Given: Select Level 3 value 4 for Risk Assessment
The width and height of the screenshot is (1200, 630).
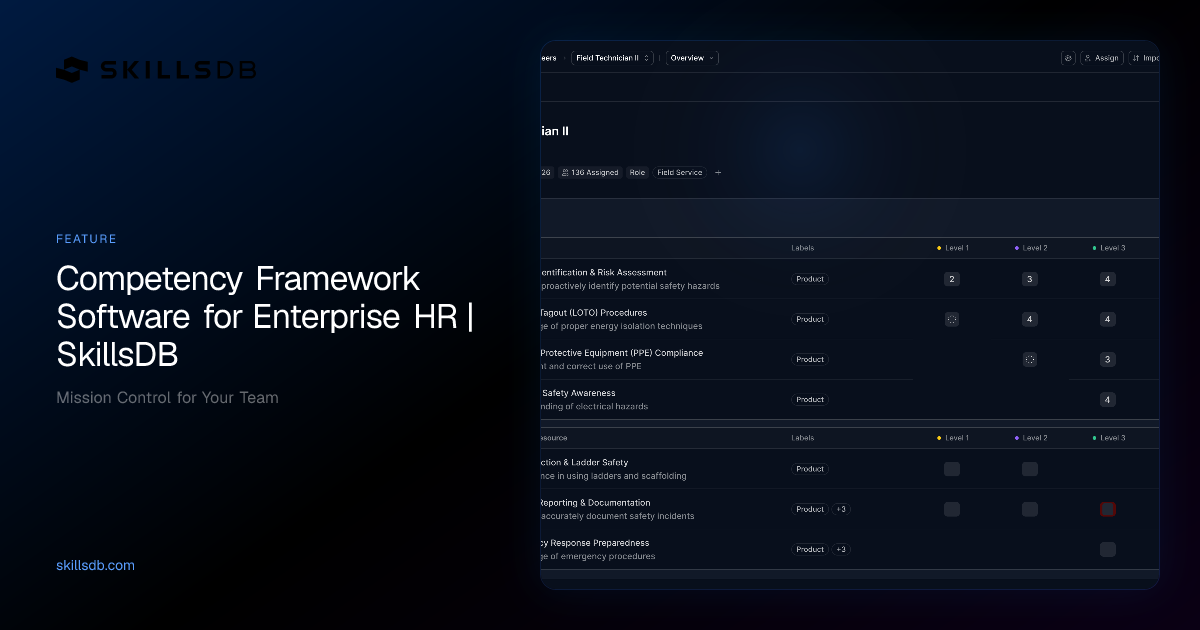Looking at the screenshot, I should [x=1108, y=279].
